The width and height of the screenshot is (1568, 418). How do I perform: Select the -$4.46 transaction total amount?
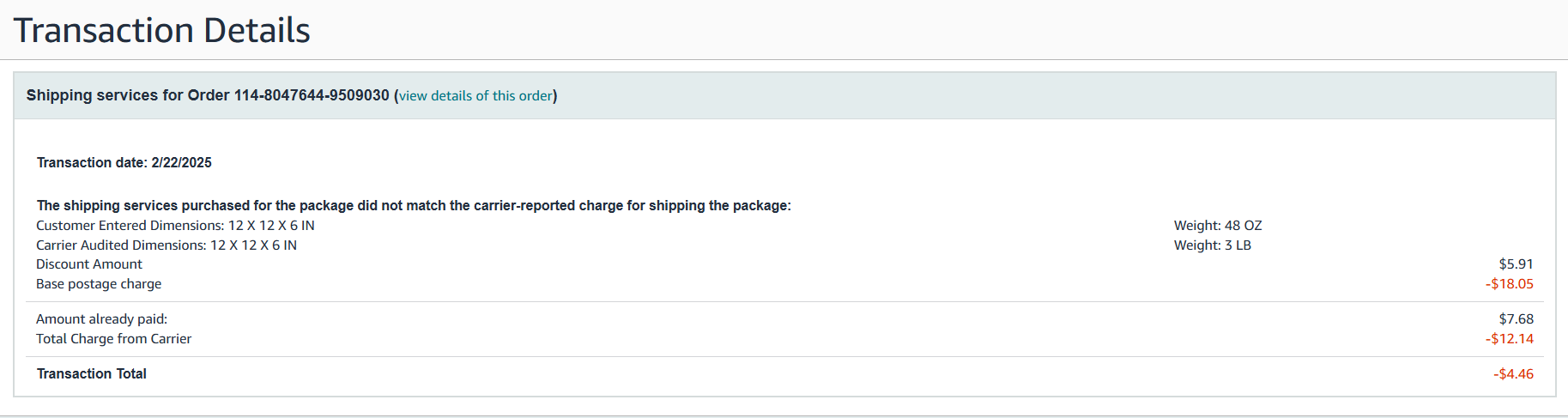pyautogui.click(x=1513, y=374)
